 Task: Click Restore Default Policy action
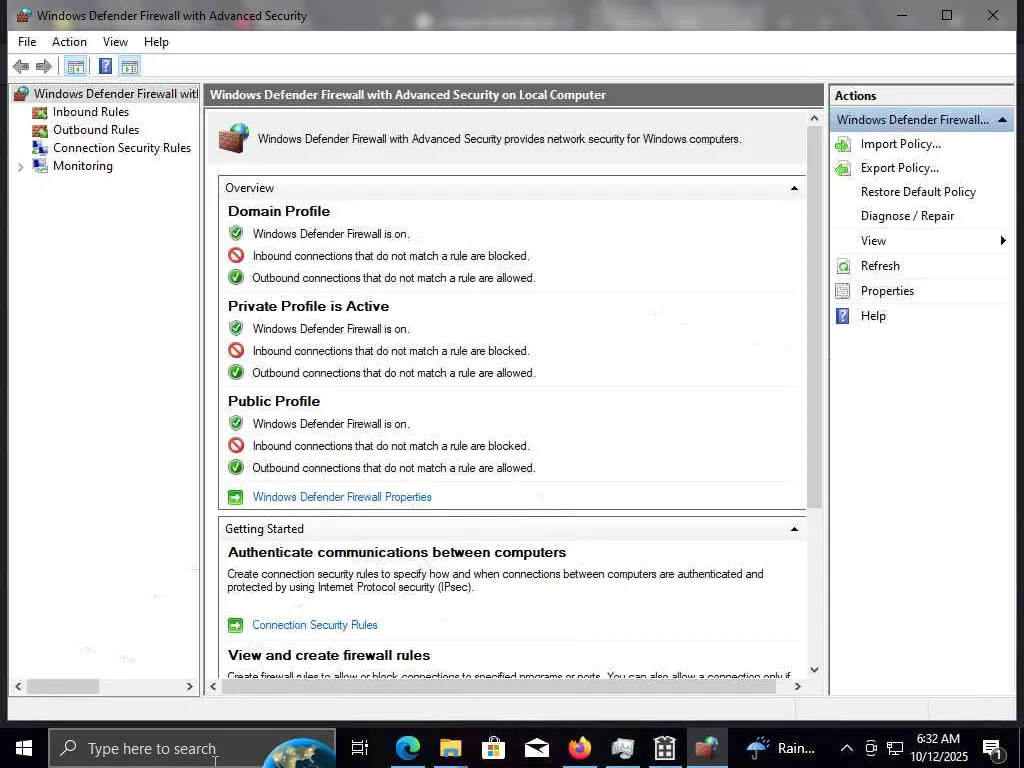918,192
